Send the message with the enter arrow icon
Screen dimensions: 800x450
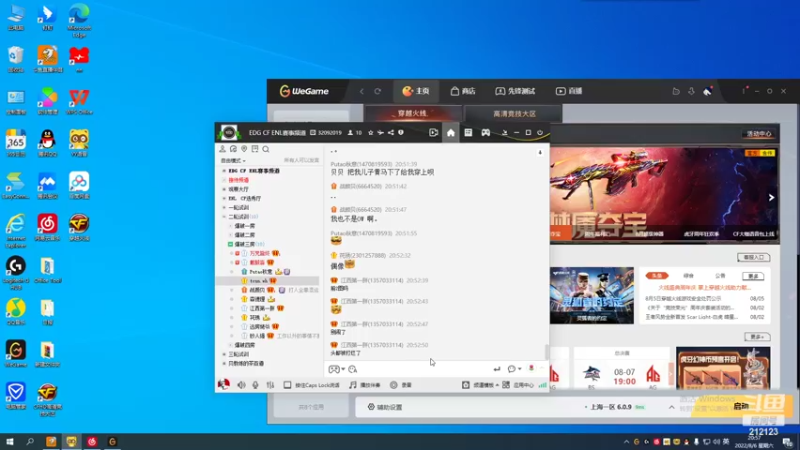tap(496, 369)
